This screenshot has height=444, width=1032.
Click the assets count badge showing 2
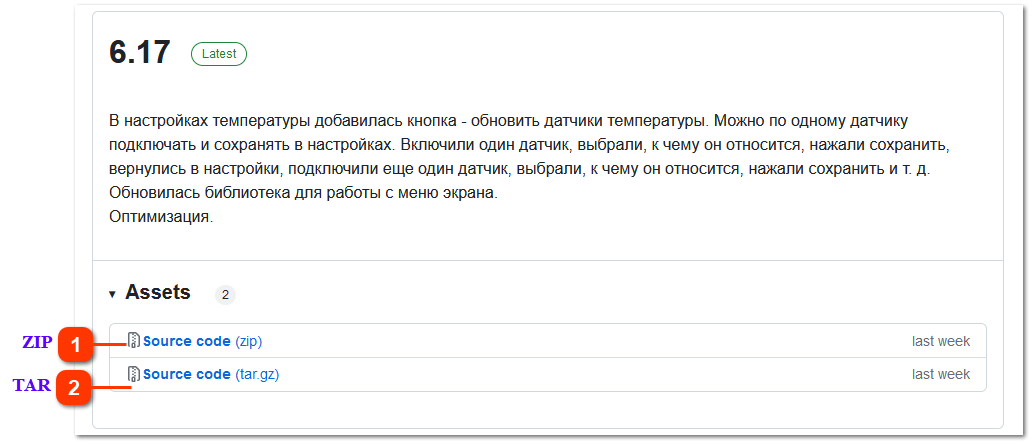coord(225,295)
